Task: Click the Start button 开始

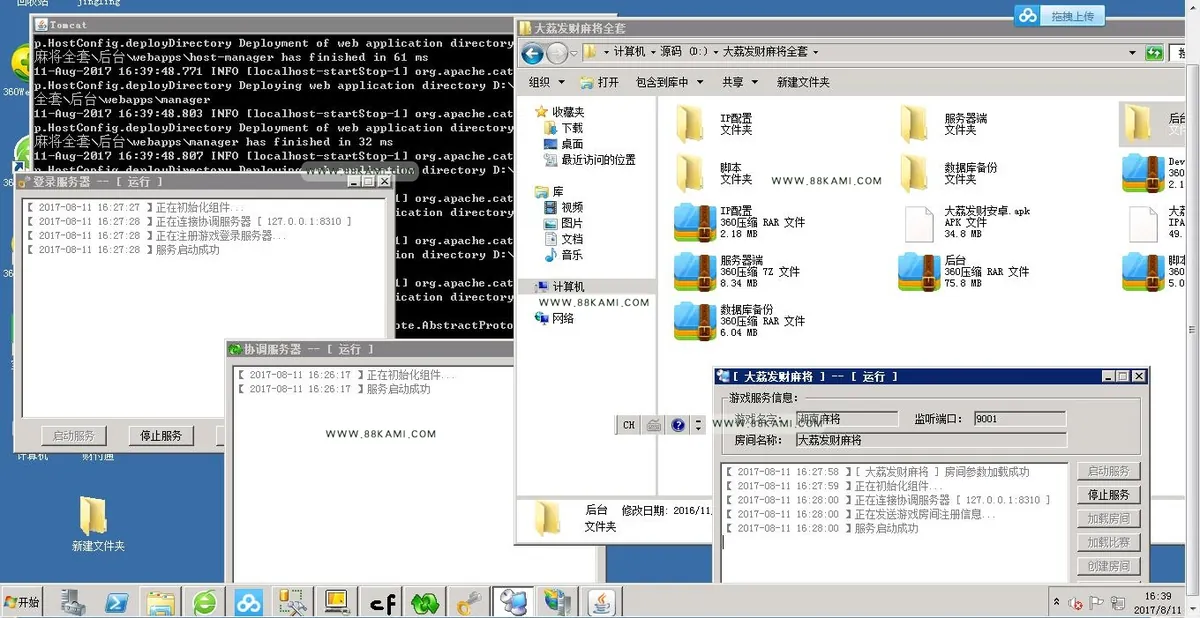Action: (x=22, y=602)
